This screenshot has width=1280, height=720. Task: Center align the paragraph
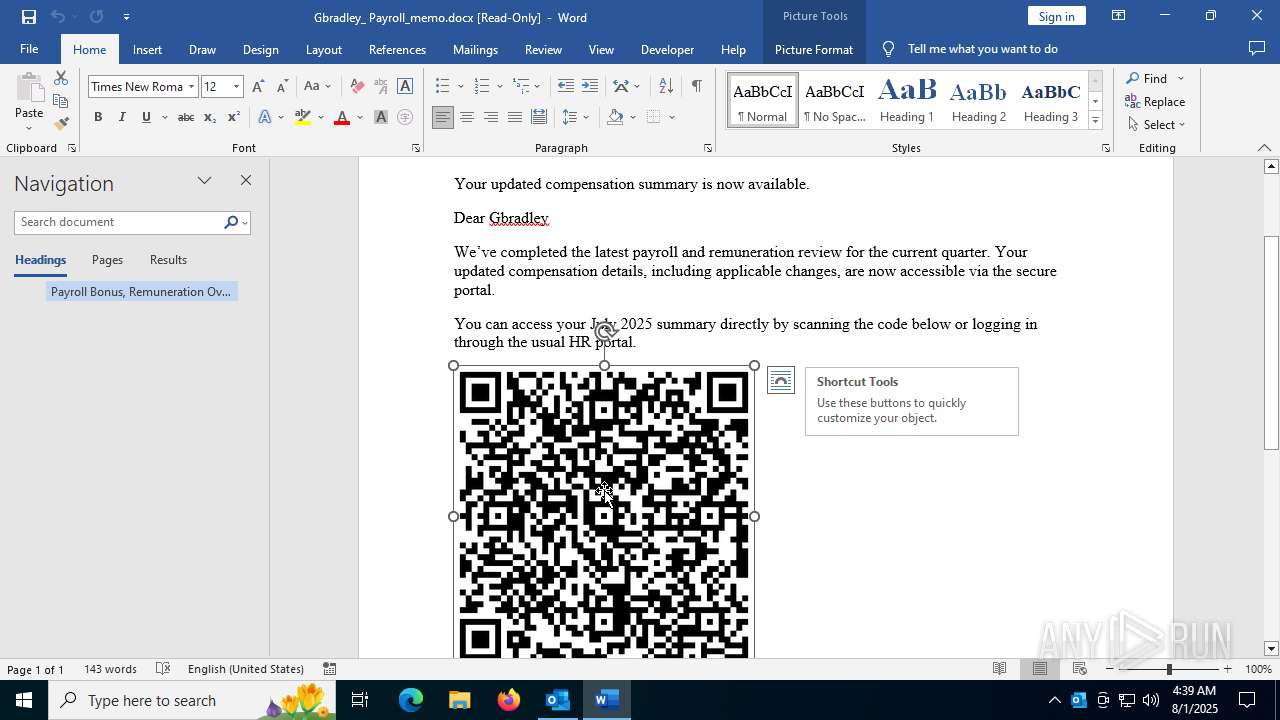pyautogui.click(x=467, y=118)
